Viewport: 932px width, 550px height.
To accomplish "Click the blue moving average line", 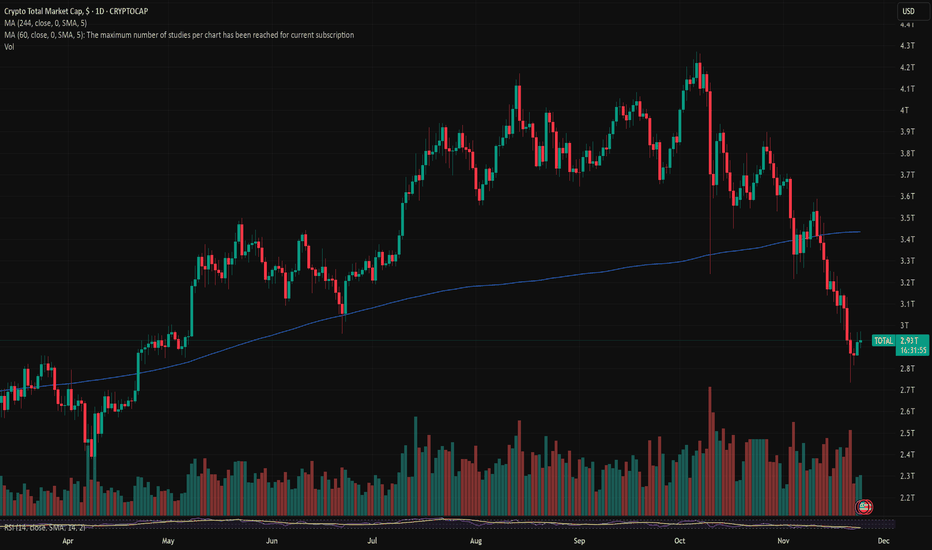I will pos(500,284).
